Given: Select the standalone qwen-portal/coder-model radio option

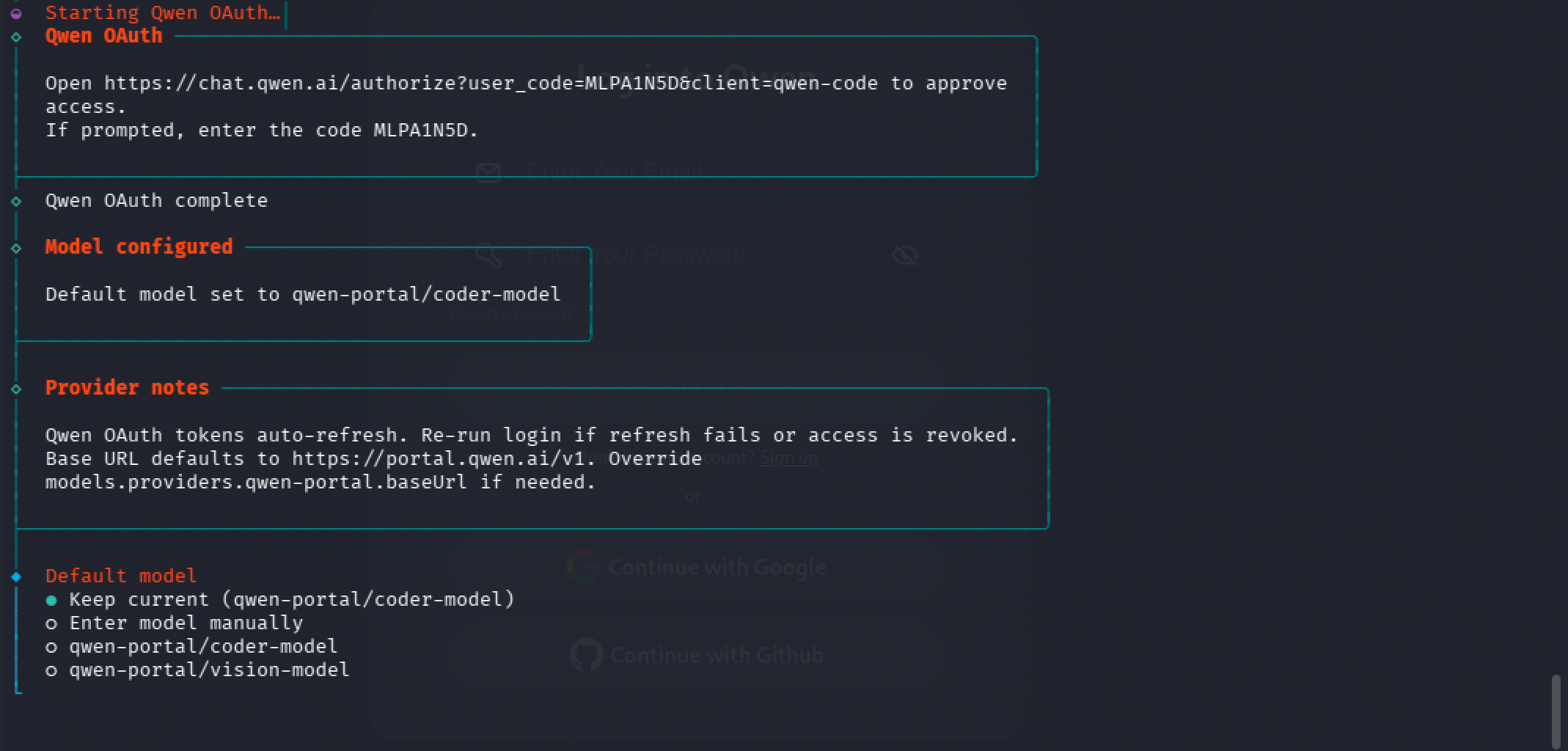Looking at the screenshot, I should coord(51,647).
